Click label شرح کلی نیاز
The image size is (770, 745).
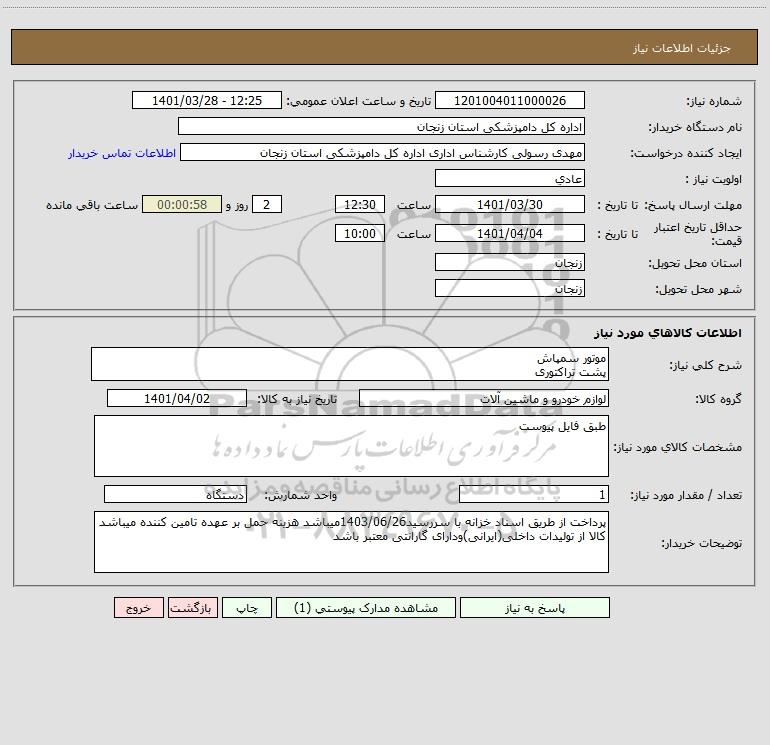point(706,365)
